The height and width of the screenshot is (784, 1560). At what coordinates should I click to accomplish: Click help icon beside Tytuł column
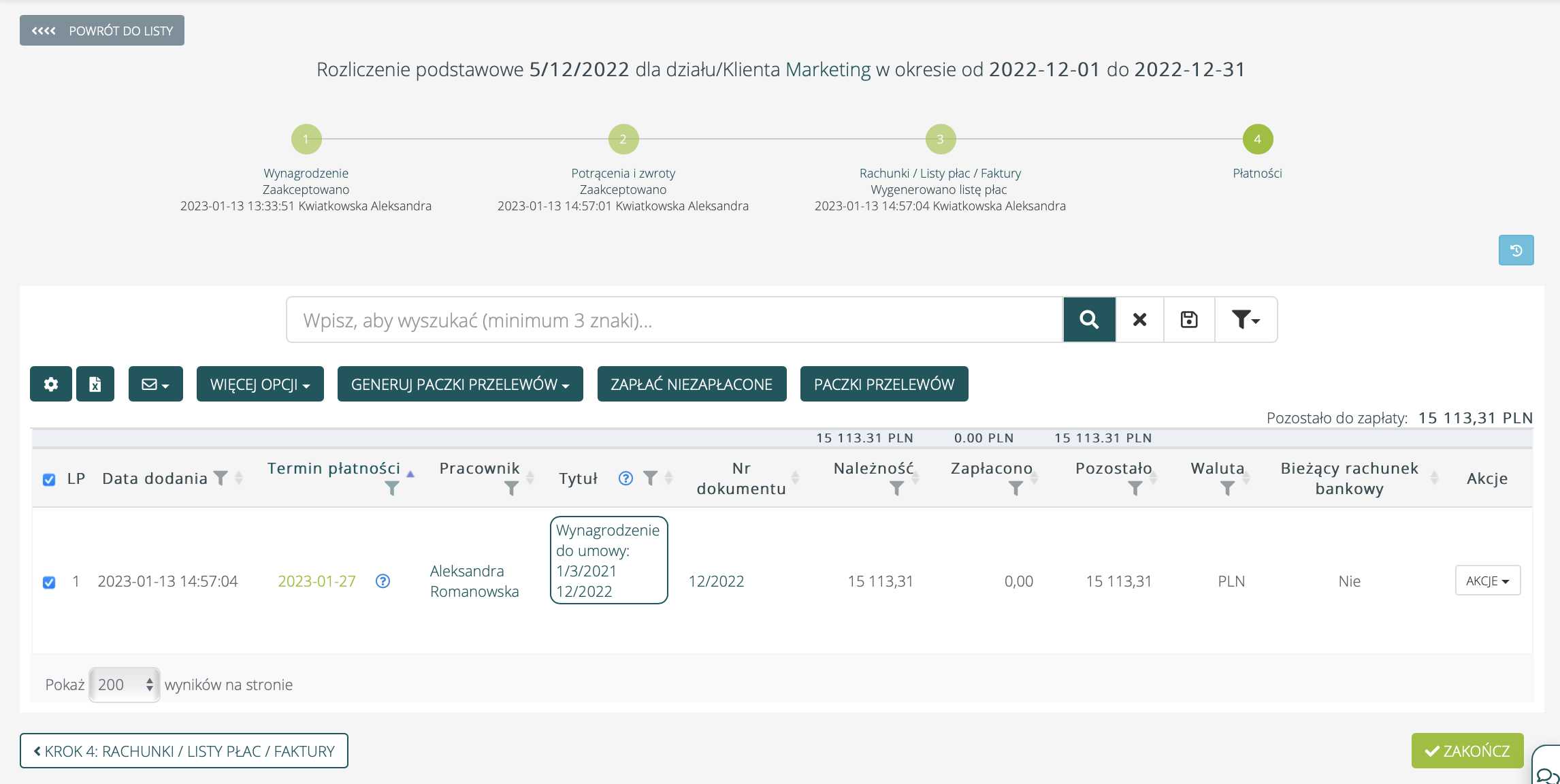625,478
